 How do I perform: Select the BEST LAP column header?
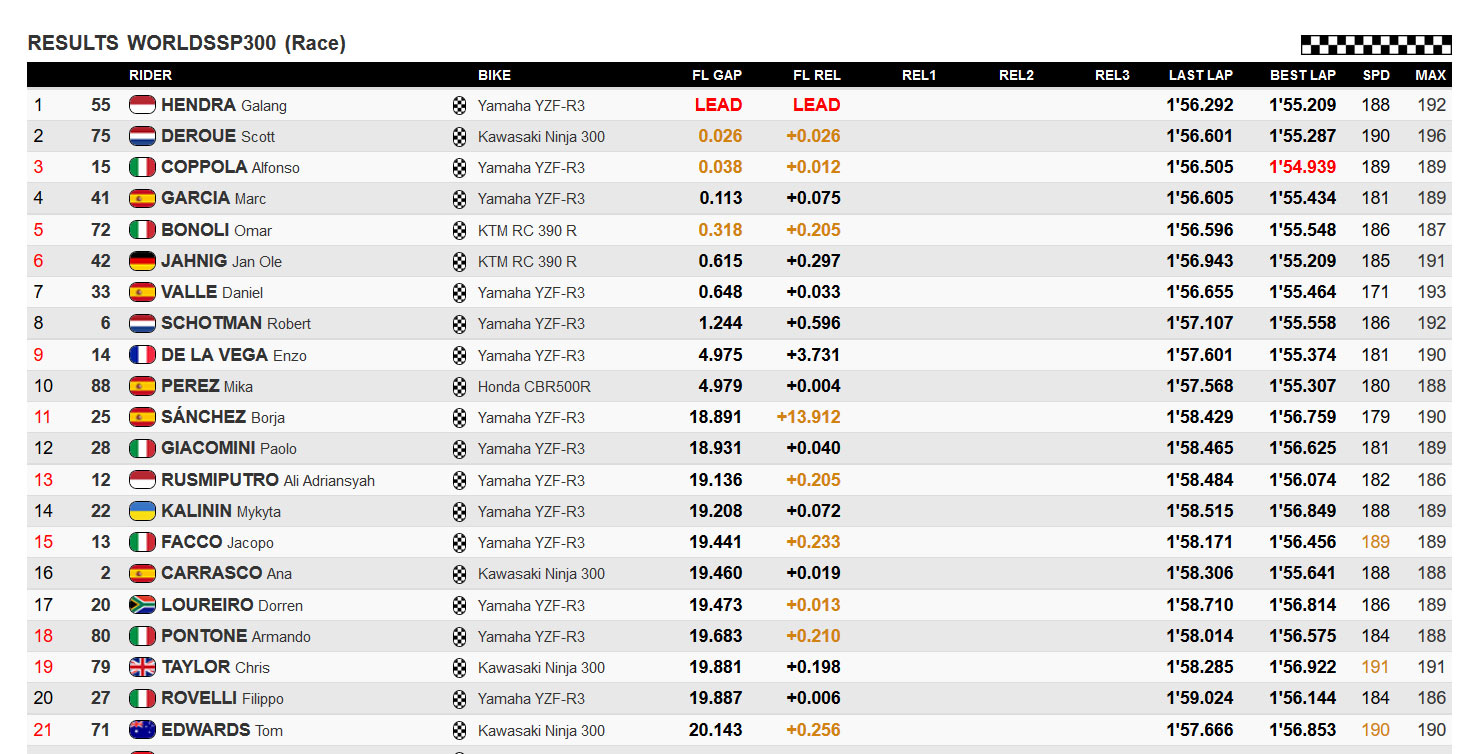[1303, 75]
